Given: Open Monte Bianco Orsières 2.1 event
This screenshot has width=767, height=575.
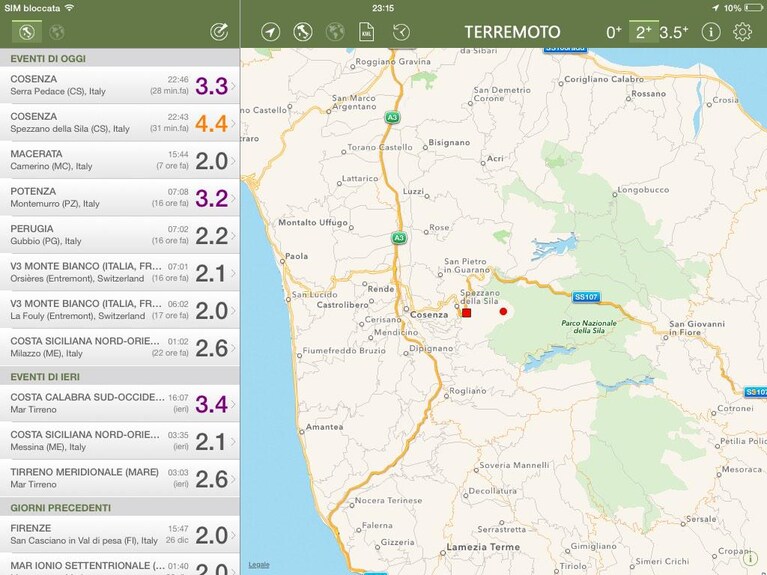Looking at the screenshot, I should pos(120,272).
